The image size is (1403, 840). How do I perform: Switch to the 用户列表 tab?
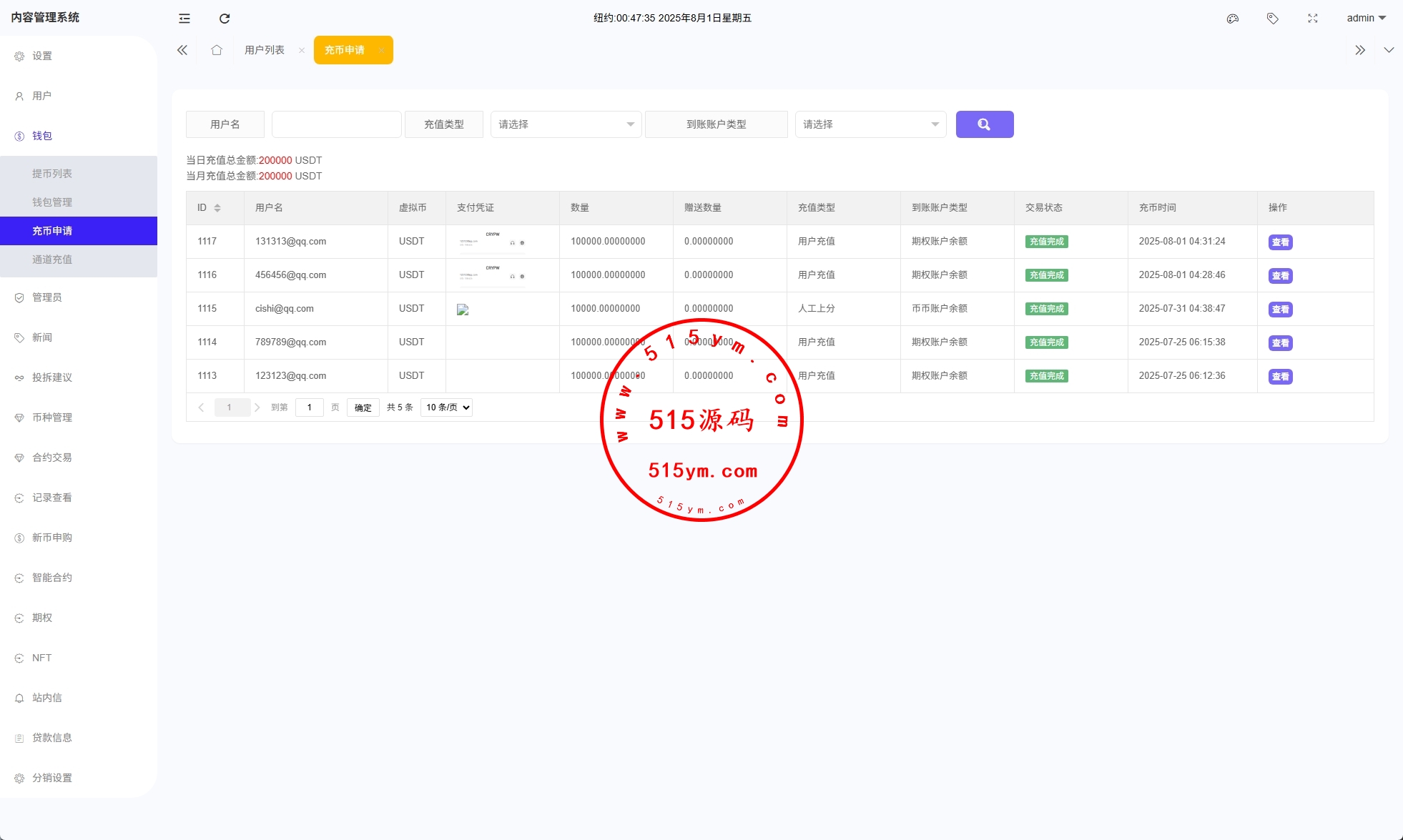(x=265, y=50)
